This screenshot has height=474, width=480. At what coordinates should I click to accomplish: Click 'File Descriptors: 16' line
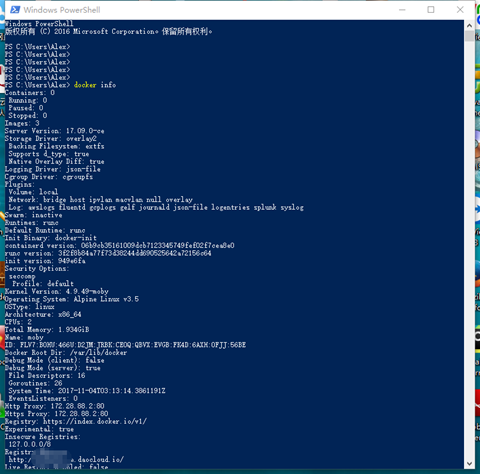[47, 376]
